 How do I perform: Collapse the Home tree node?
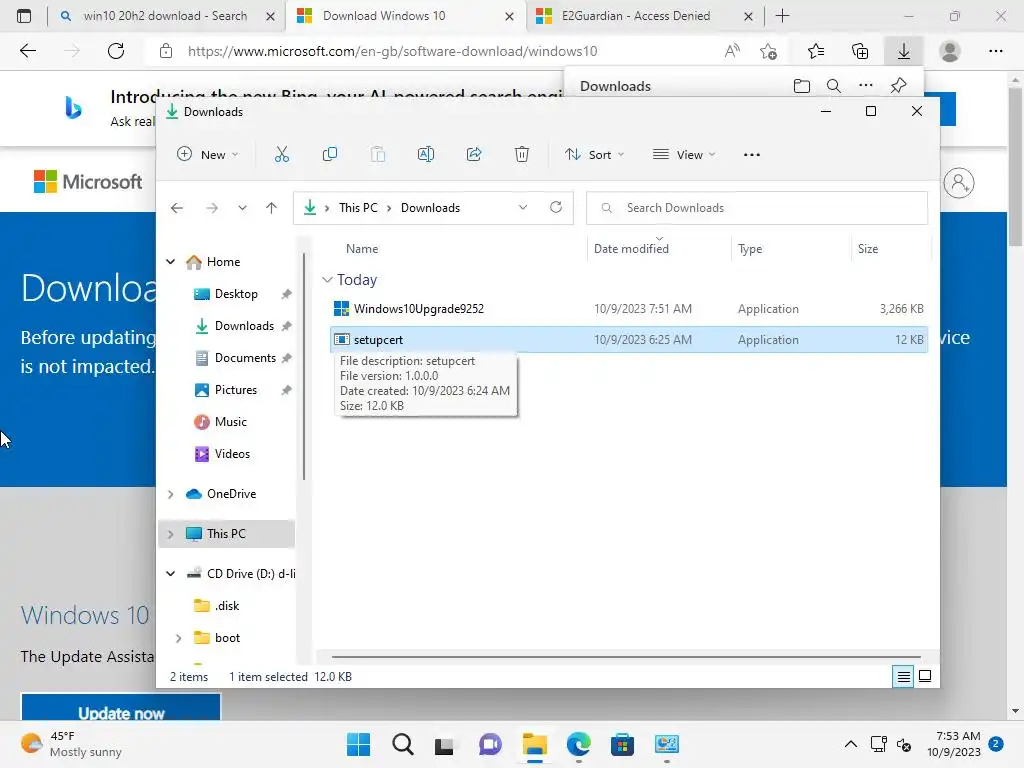(x=170, y=262)
